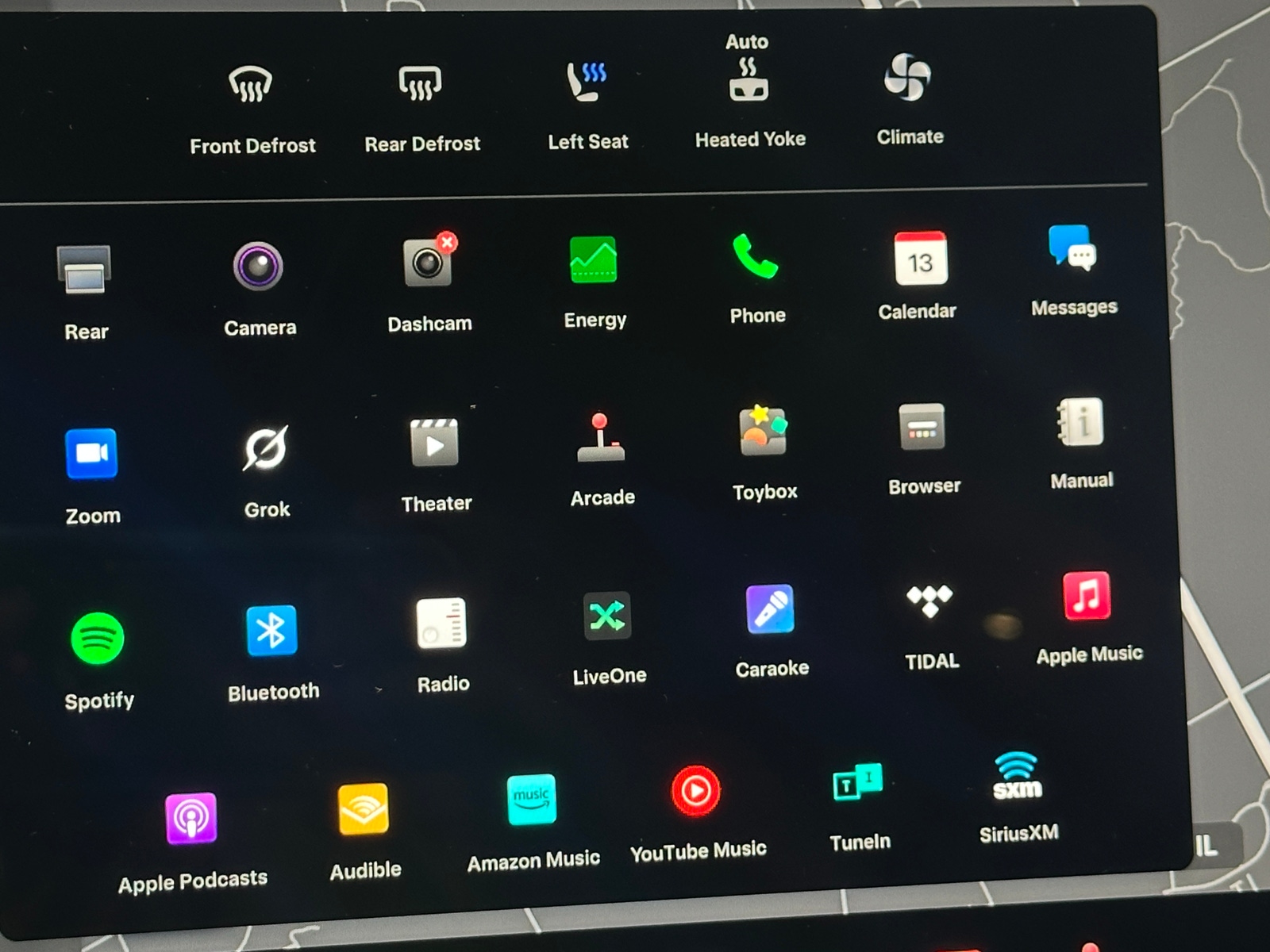The image size is (1270, 952).
Task: Open the Toybox app
Action: coord(763,431)
